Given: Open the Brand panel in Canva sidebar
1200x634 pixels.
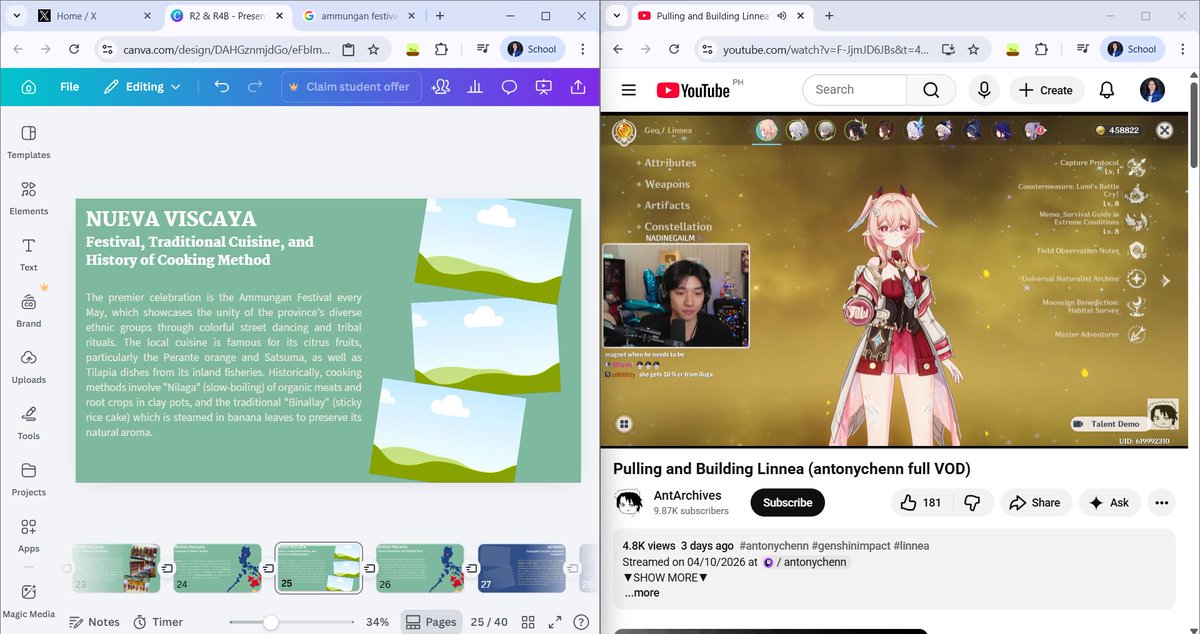Looking at the screenshot, I should click(28, 310).
